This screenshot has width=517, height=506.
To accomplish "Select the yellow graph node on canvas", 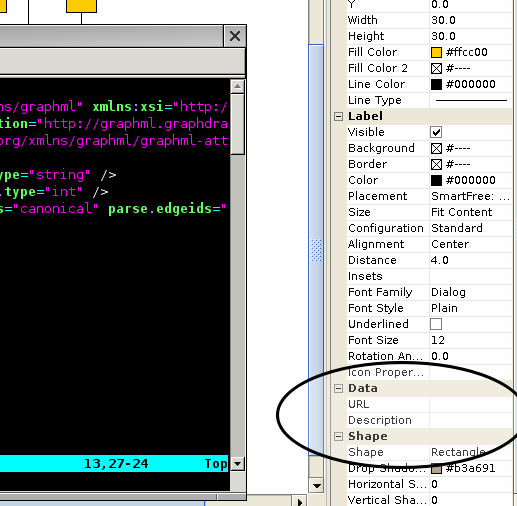I will [x=81, y=6].
